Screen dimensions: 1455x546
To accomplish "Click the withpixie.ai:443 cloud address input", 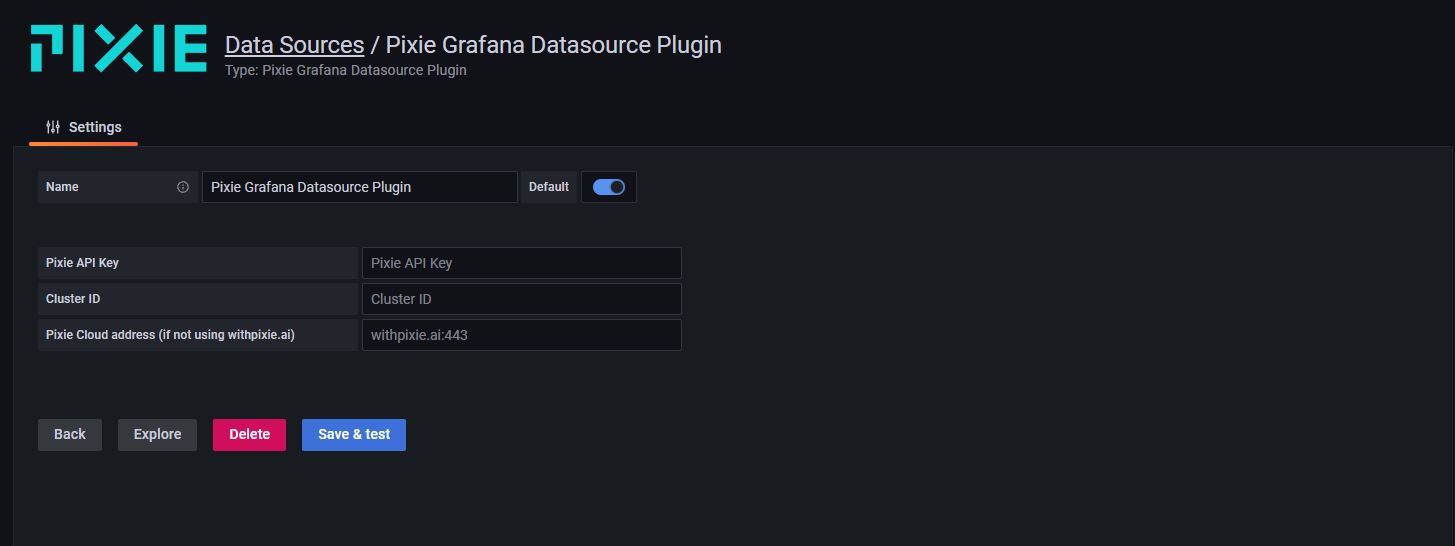I will click(521, 335).
